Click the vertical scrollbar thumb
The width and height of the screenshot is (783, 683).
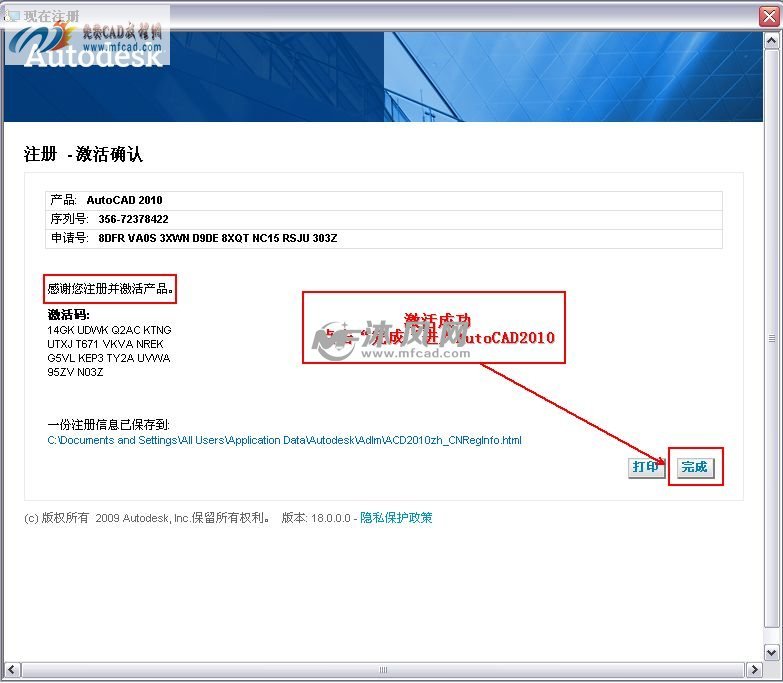tap(771, 338)
